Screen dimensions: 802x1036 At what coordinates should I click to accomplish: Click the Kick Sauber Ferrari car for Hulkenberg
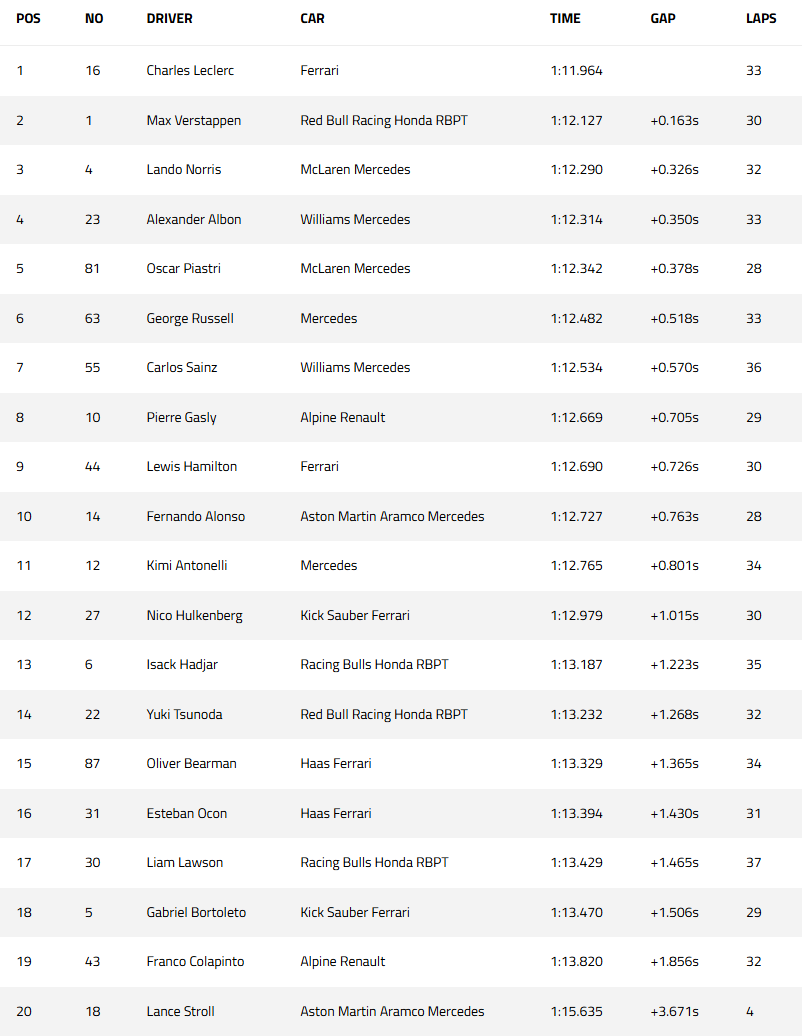pos(355,615)
